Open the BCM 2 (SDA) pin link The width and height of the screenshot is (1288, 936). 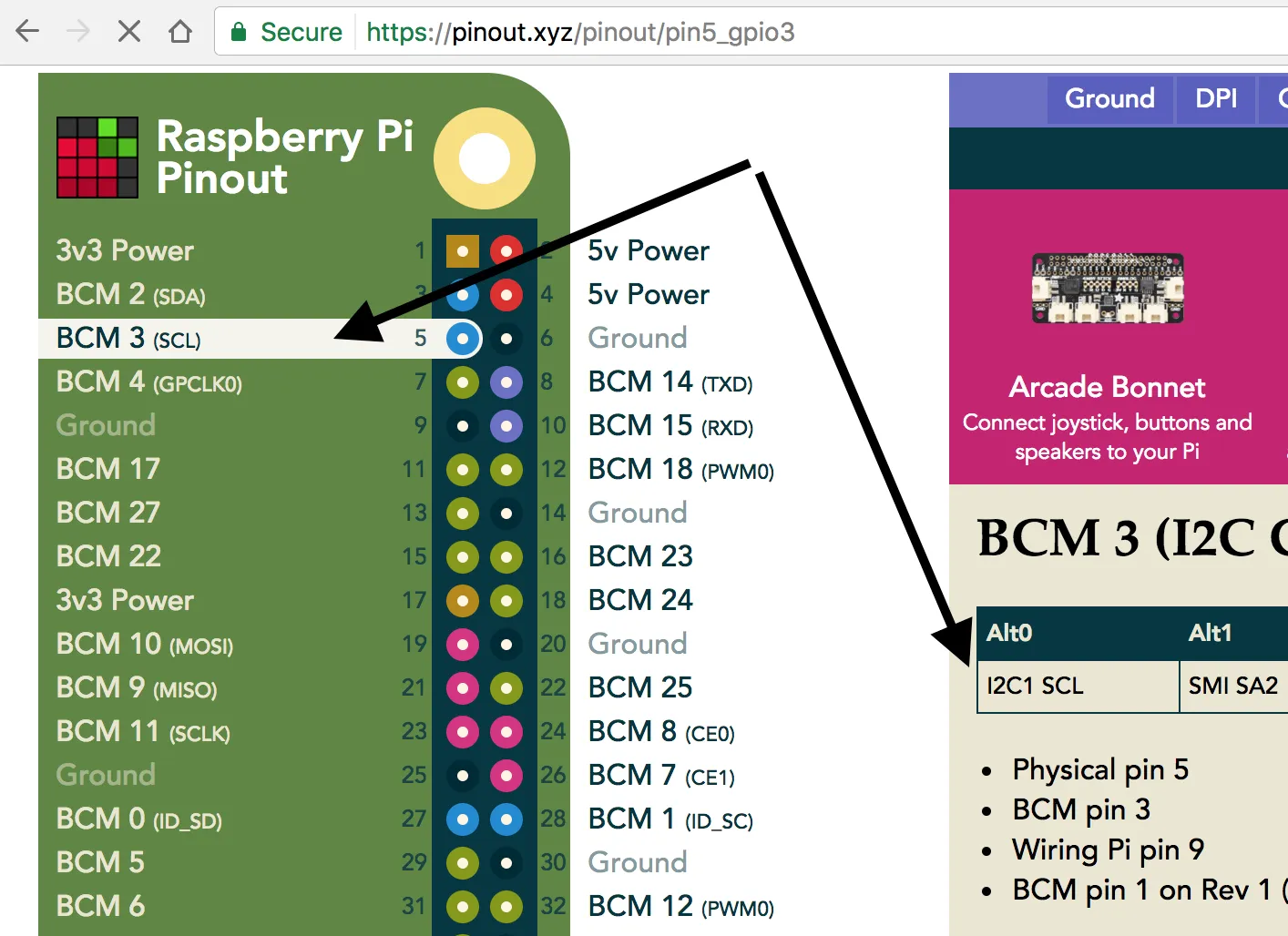coord(130,295)
